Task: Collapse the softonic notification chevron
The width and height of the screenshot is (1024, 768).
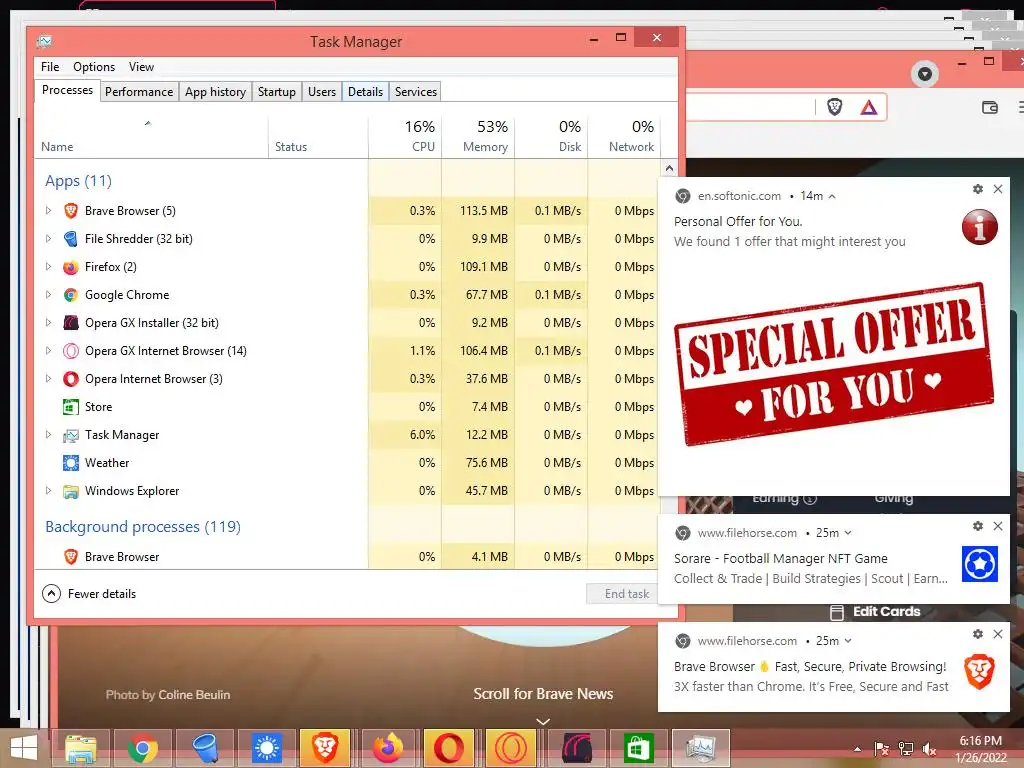Action: pyautogui.click(x=832, y=196)
